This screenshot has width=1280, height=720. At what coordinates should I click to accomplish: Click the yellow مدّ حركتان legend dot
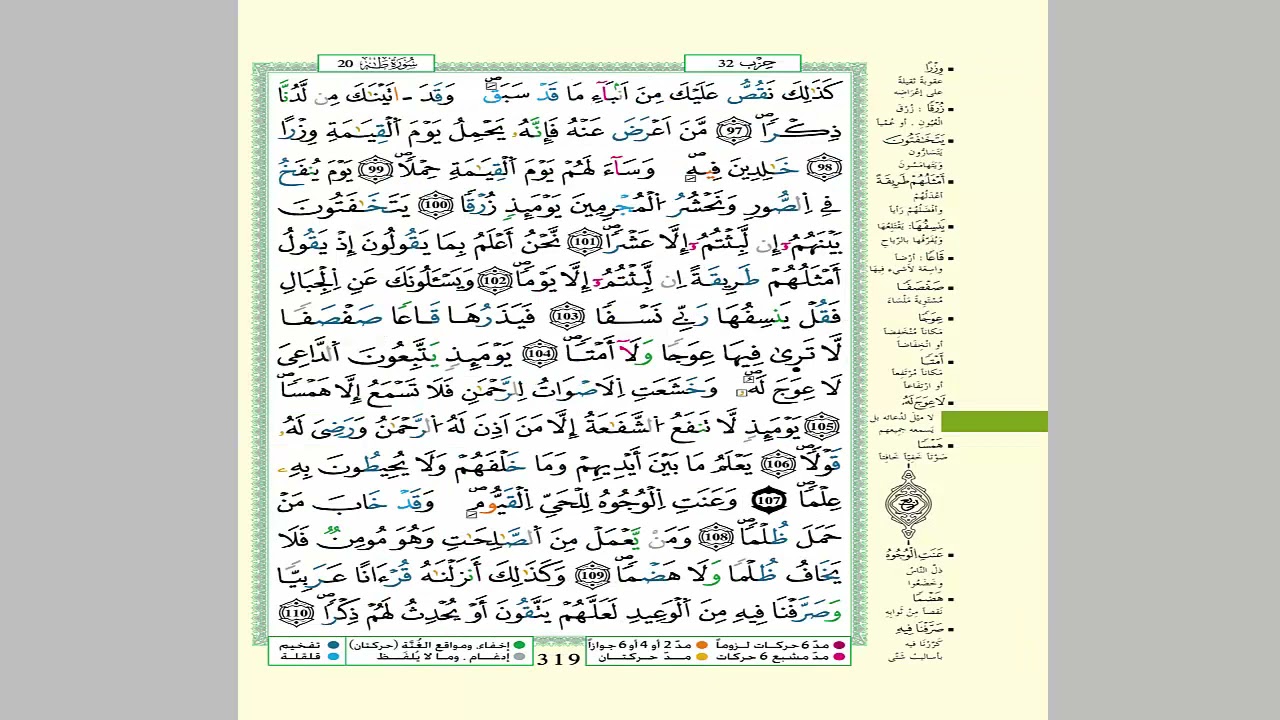[702, 657]
